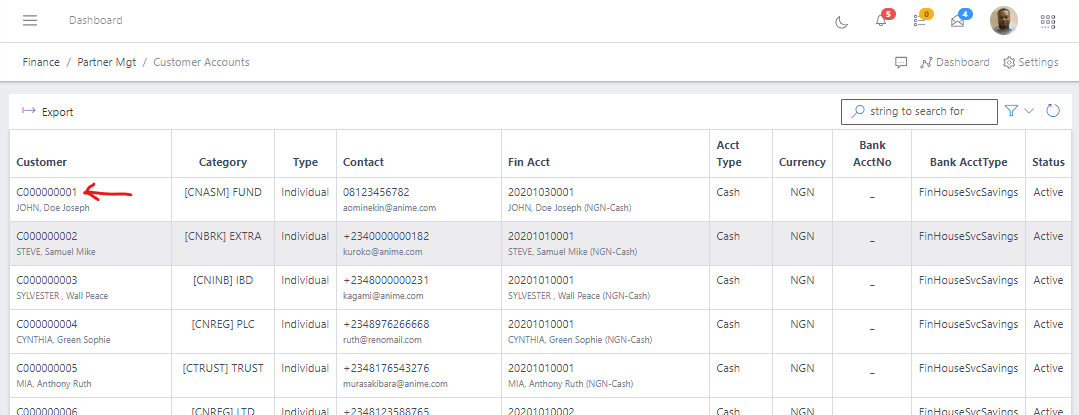This screenshot has width=1079, height=415.
Task: Click phone number +2348176543276
Action: coord(386,368)
